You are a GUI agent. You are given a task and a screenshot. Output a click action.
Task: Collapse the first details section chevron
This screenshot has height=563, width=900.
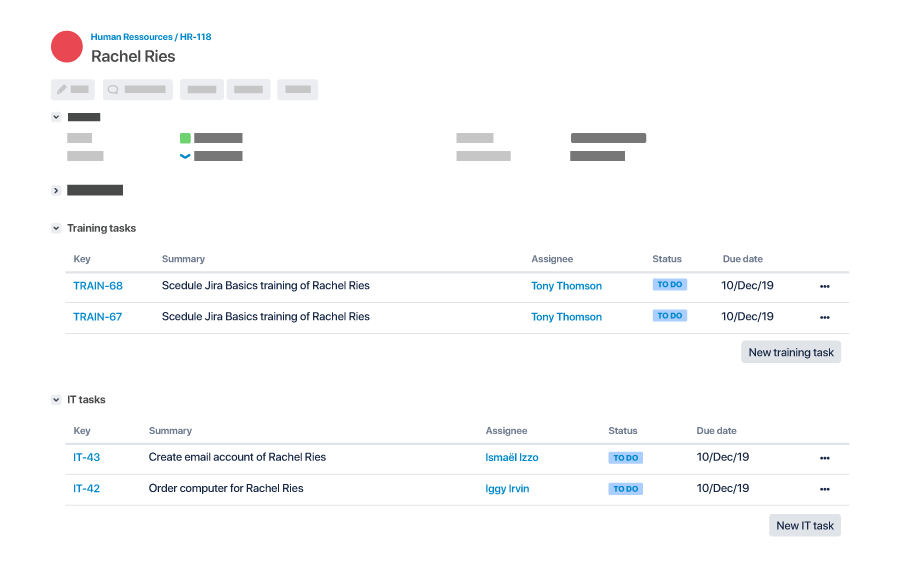click(56, 117)
